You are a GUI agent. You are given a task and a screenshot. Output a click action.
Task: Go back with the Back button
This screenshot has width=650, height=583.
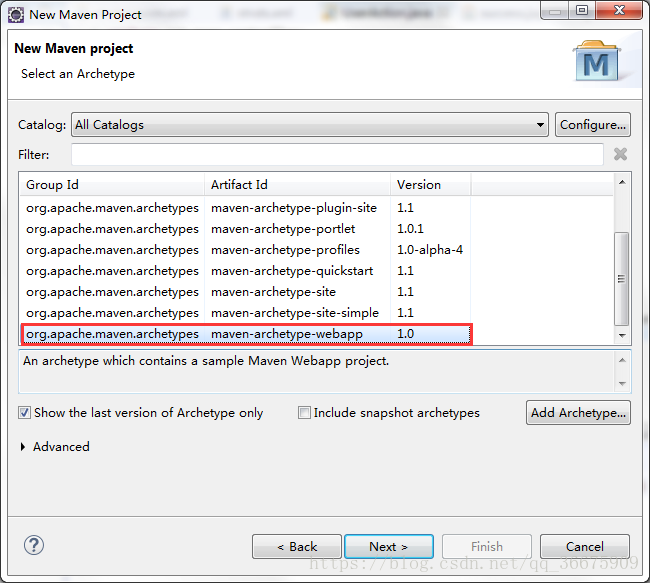point(297,547)
